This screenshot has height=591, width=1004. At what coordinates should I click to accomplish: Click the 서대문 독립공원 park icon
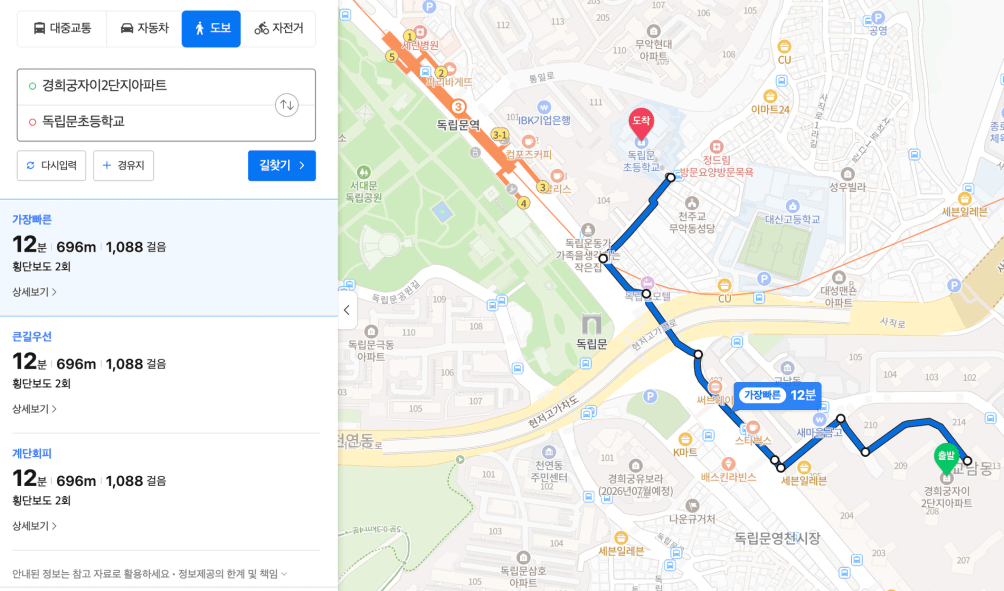tap(364, 172)
